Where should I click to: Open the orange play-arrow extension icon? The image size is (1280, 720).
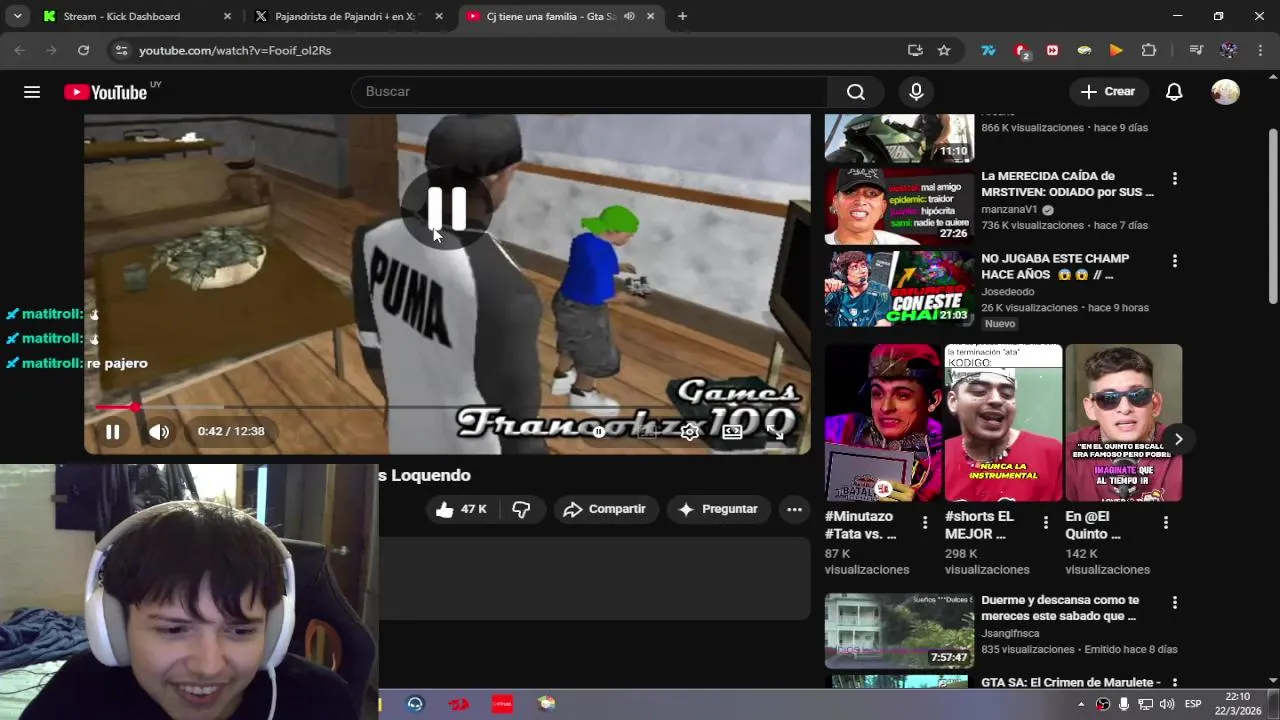point(1116,50)
